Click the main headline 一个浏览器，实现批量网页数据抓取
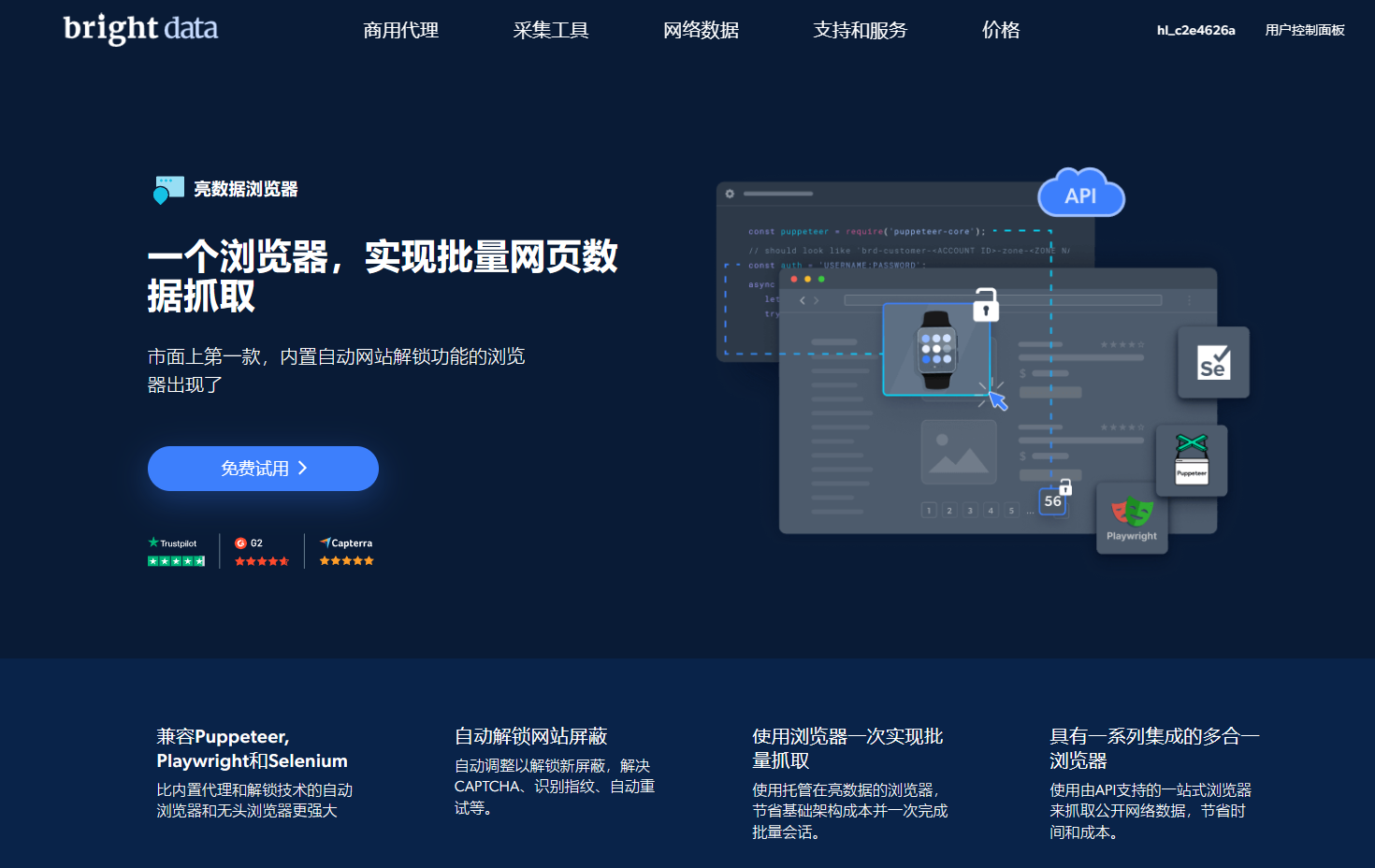The width and height of the screenshot is (1375, 868). coord(383,276)
